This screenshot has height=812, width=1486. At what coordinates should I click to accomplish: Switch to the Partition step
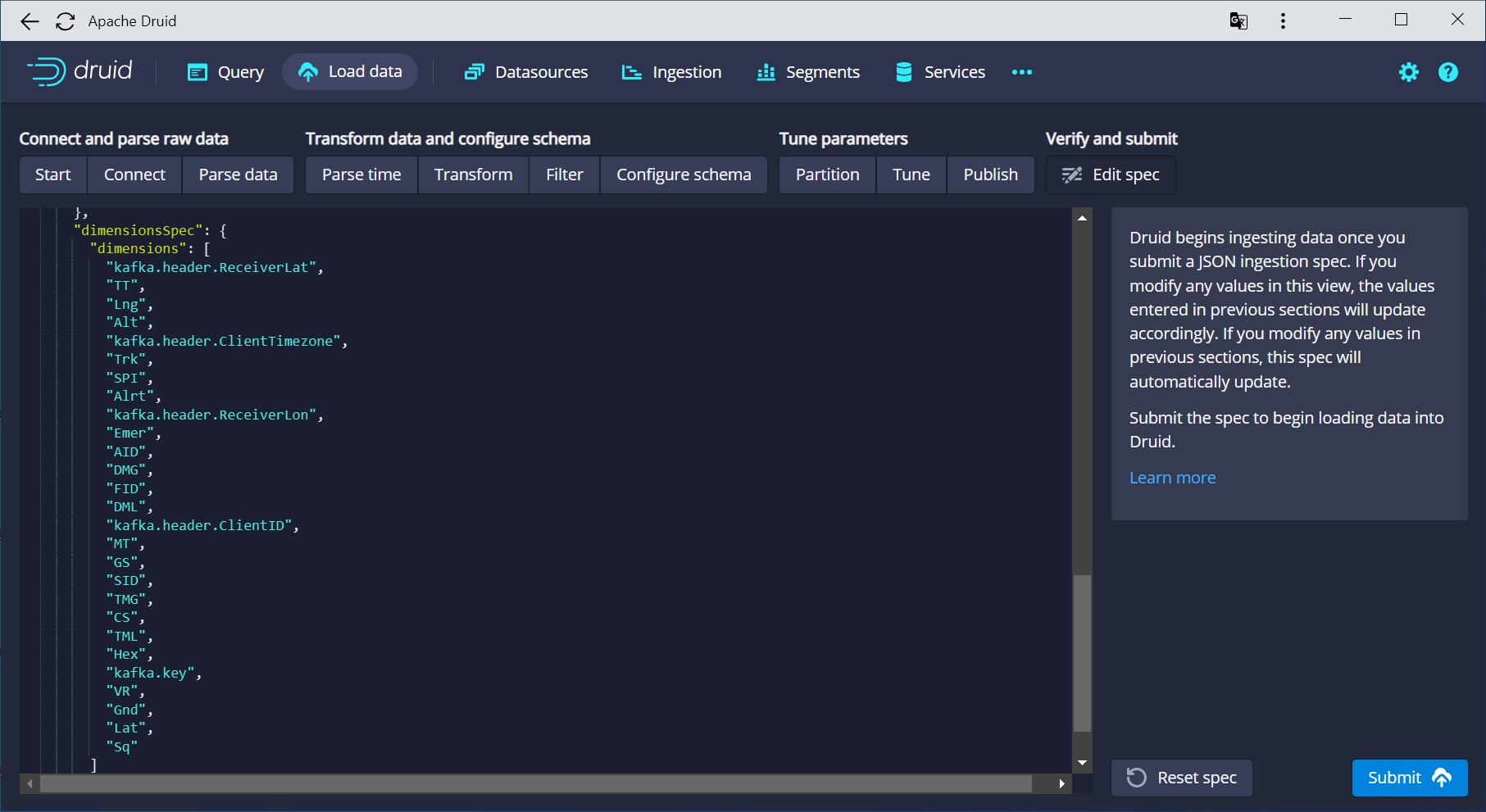(827, 175)
